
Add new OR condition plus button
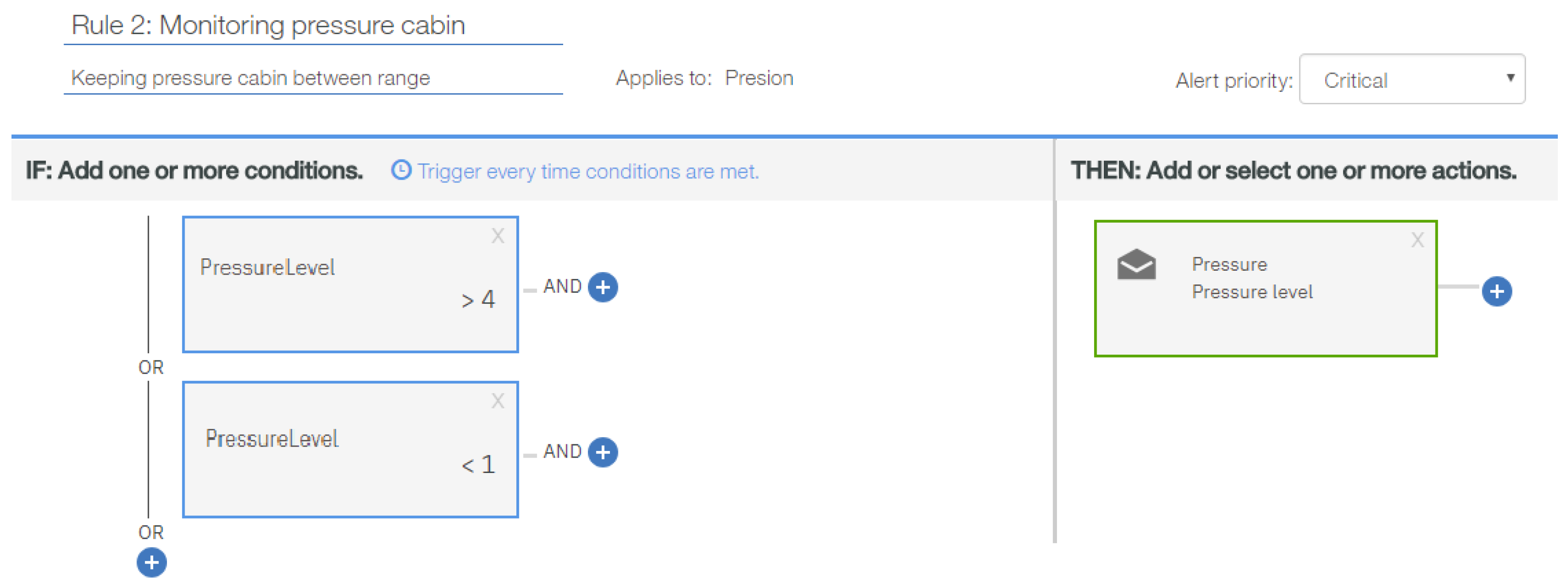click(151, 562)
